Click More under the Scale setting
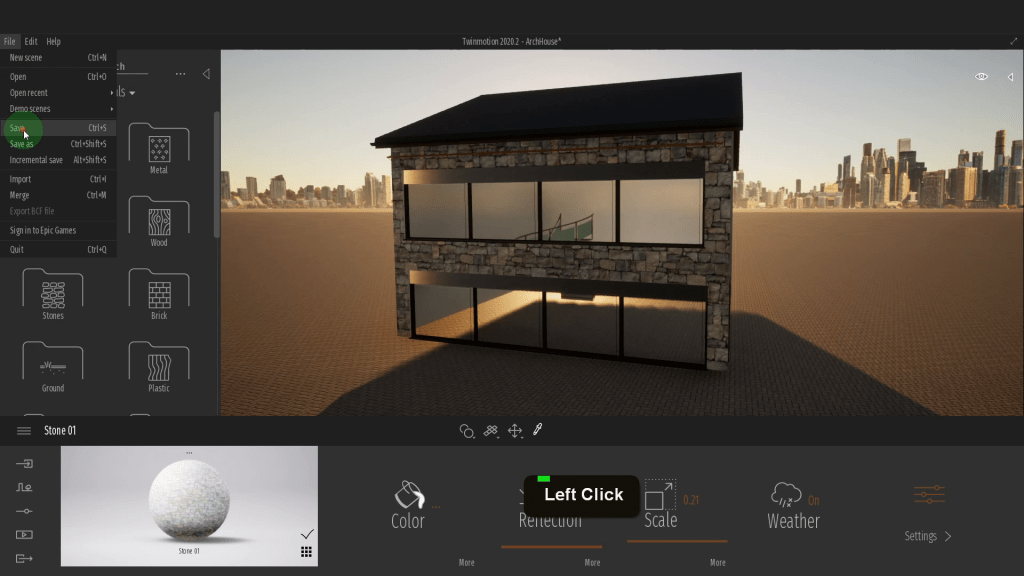Viewport: 1024px width, 576px height. [x=717, y=563]
